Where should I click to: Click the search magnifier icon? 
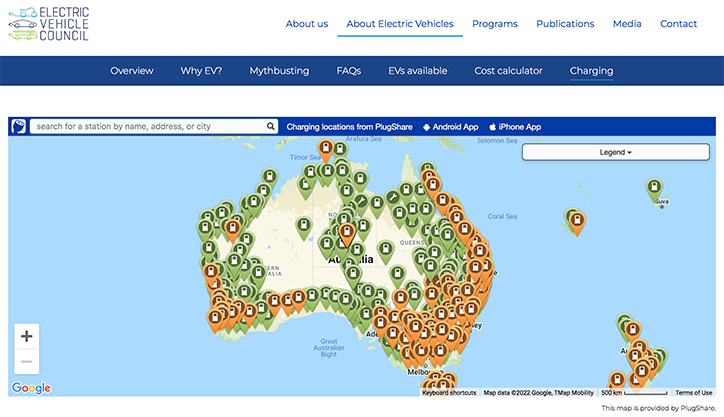click(x=271, y=126)
